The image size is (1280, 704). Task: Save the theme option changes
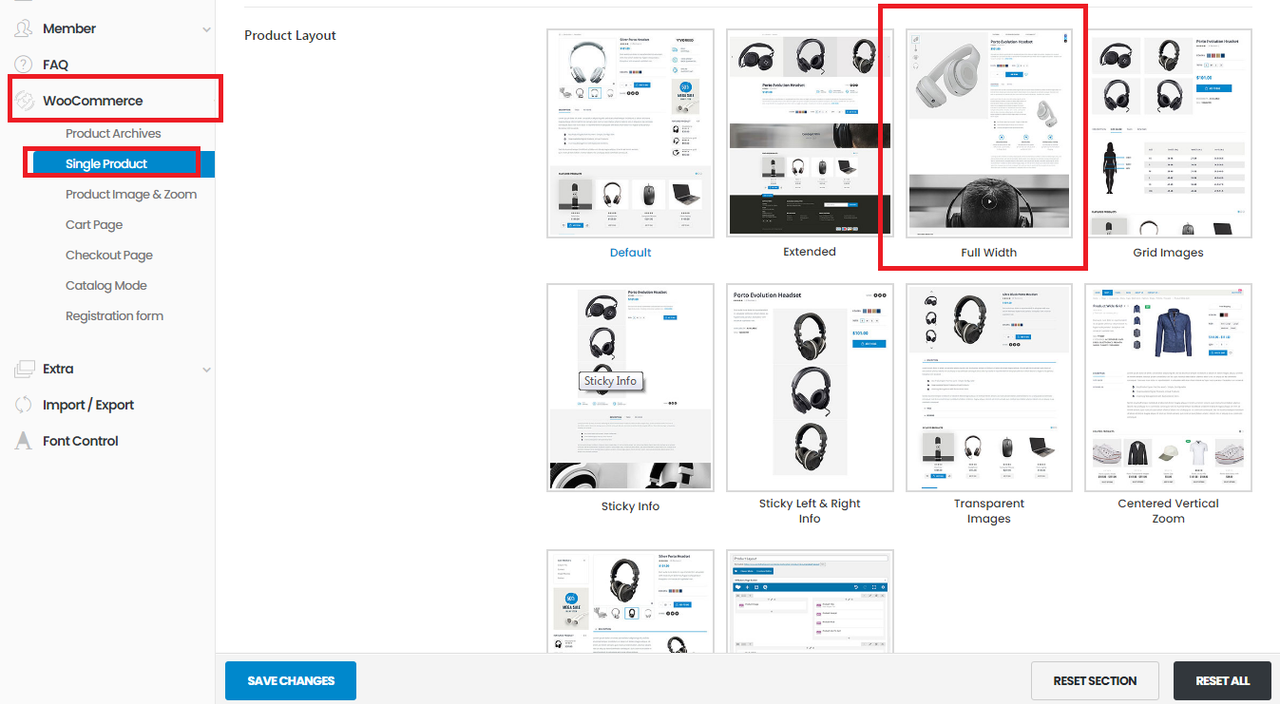tap(290, 681)
